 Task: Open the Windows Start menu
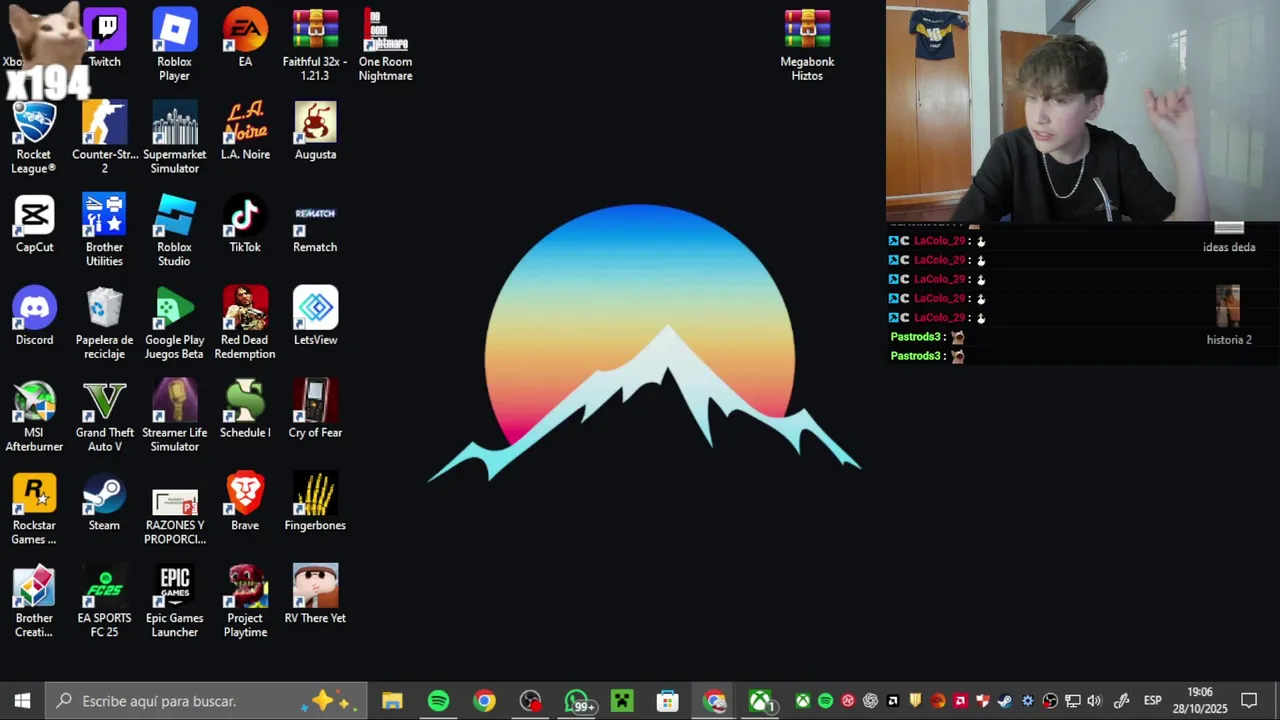point(22,701)
